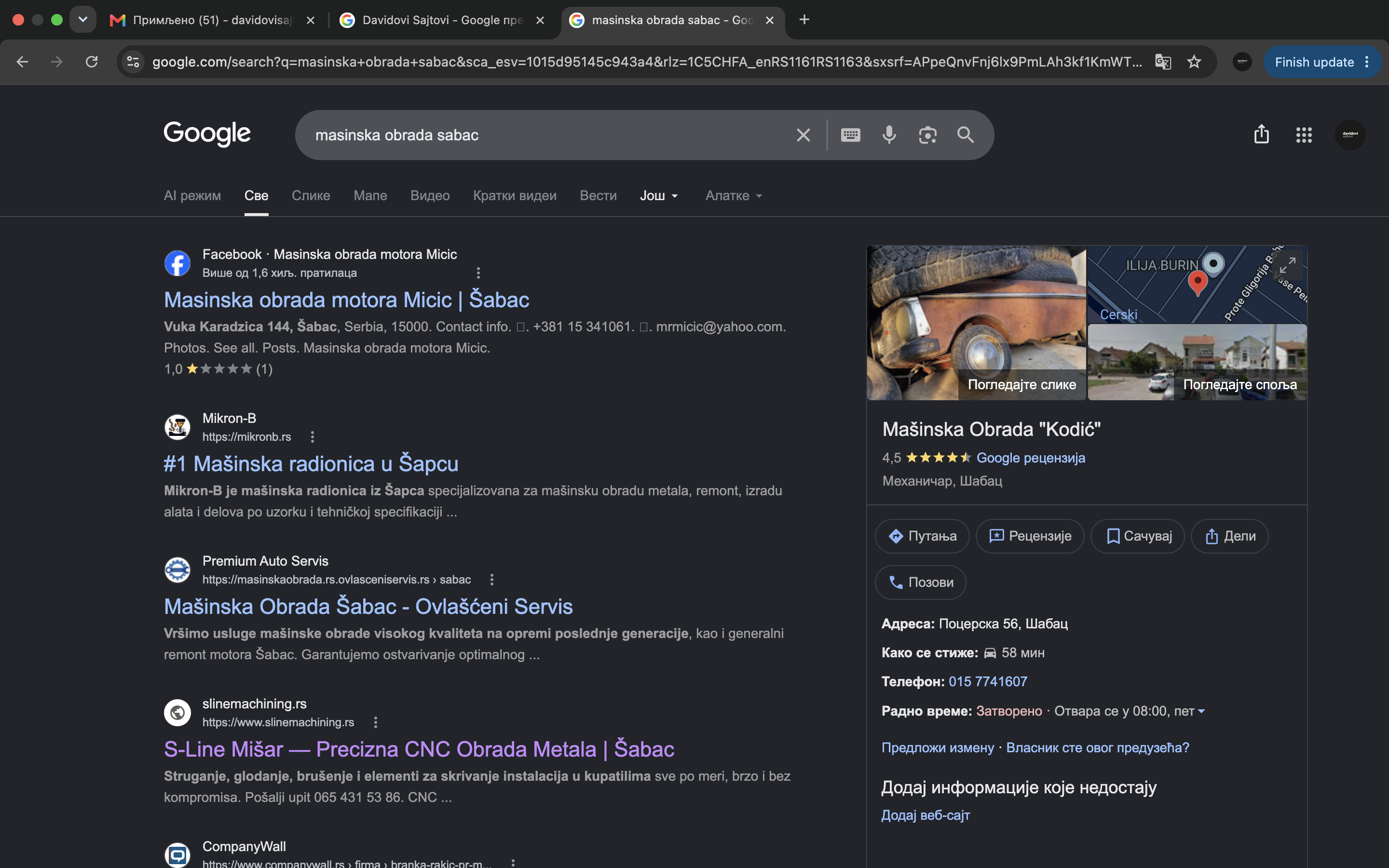Click the Сачувај save button
Image resolution: width=1389 pixels, height=868 pixels.
(1138, 536)
